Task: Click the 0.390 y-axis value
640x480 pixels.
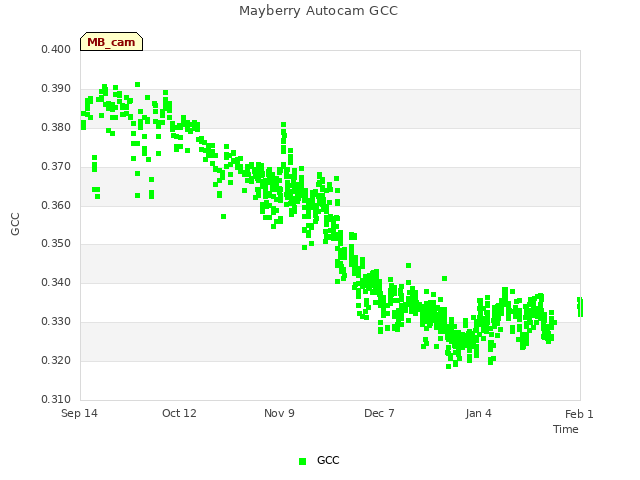Action: [56, 89]
